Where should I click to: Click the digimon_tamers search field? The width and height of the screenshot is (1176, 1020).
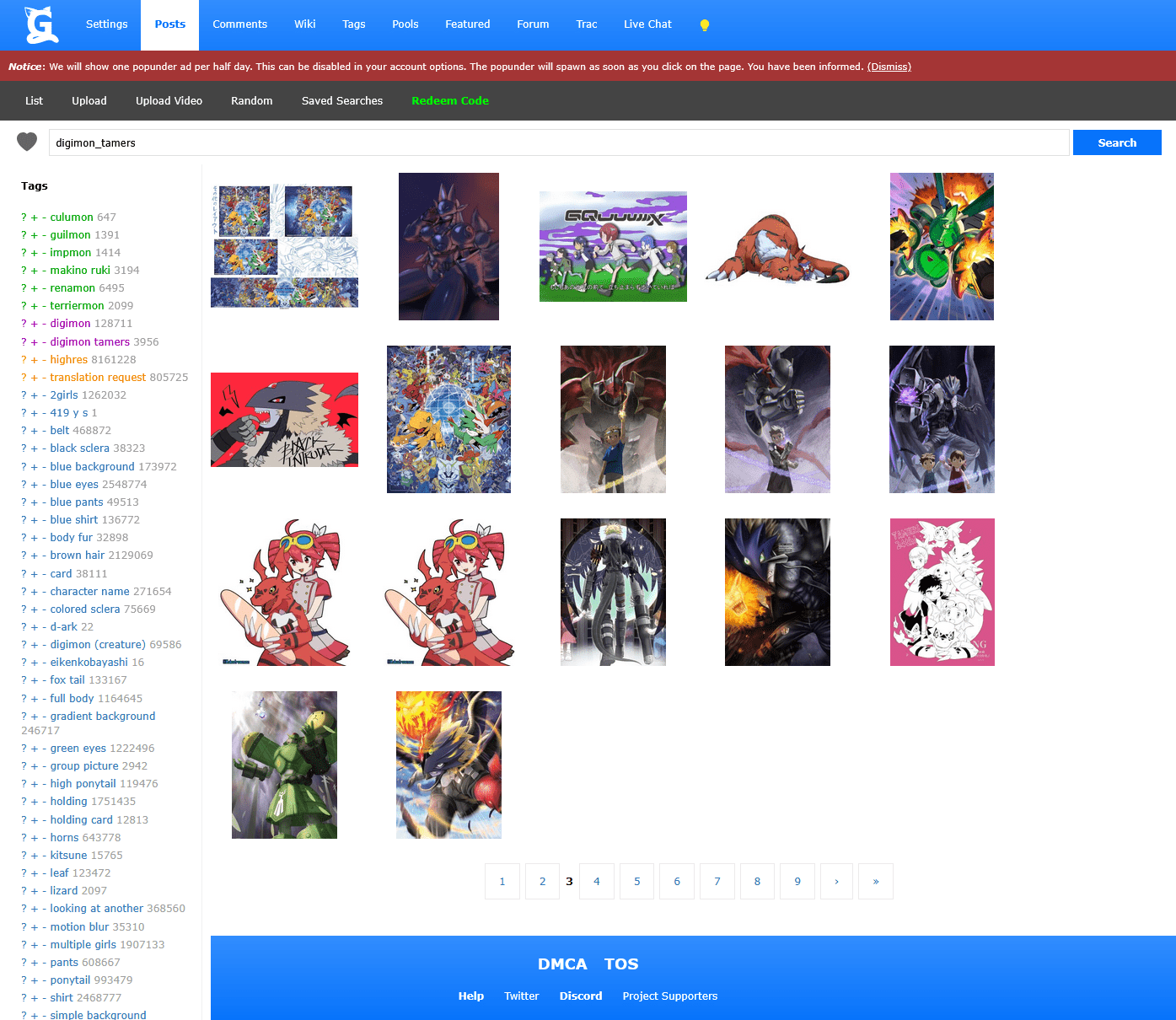(x=558, y=143)
